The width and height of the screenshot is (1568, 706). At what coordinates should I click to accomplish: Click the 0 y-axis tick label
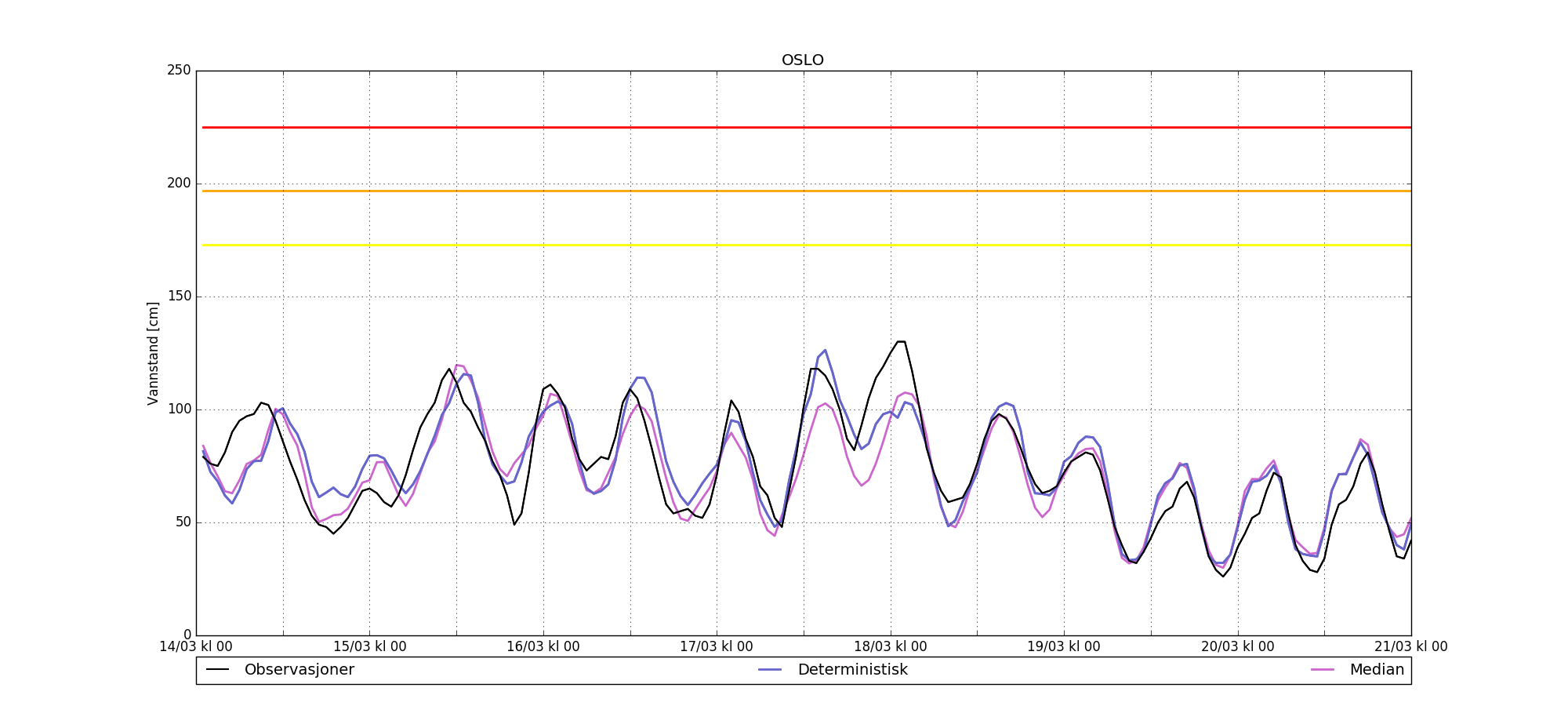187,635
